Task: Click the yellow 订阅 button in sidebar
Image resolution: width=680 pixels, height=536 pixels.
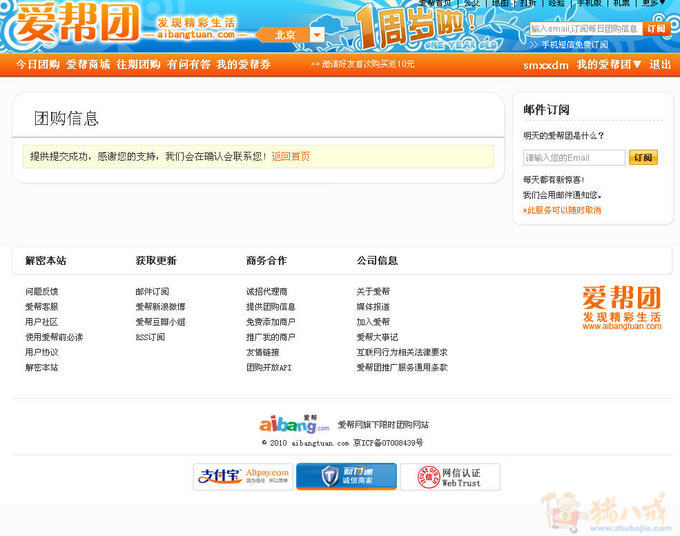Action: [643, 157]
